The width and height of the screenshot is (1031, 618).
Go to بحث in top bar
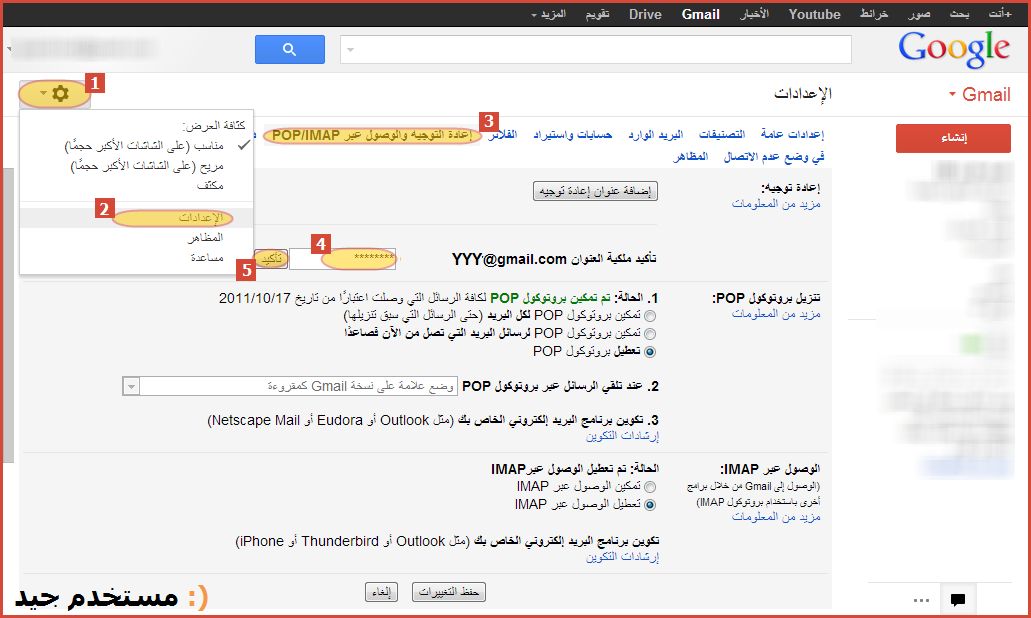pyautogui.click(x=959, y=14)
